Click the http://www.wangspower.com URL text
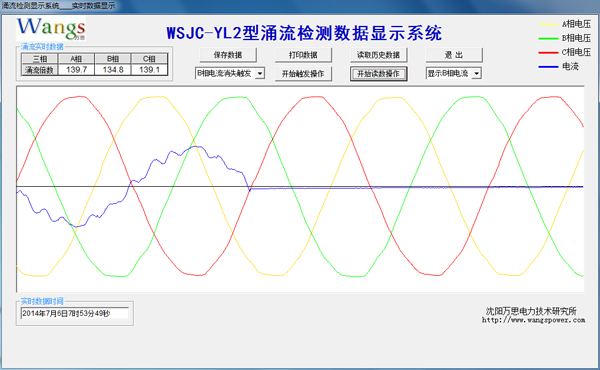The width and height of the screenshot is (600, 370). (533, 320)
